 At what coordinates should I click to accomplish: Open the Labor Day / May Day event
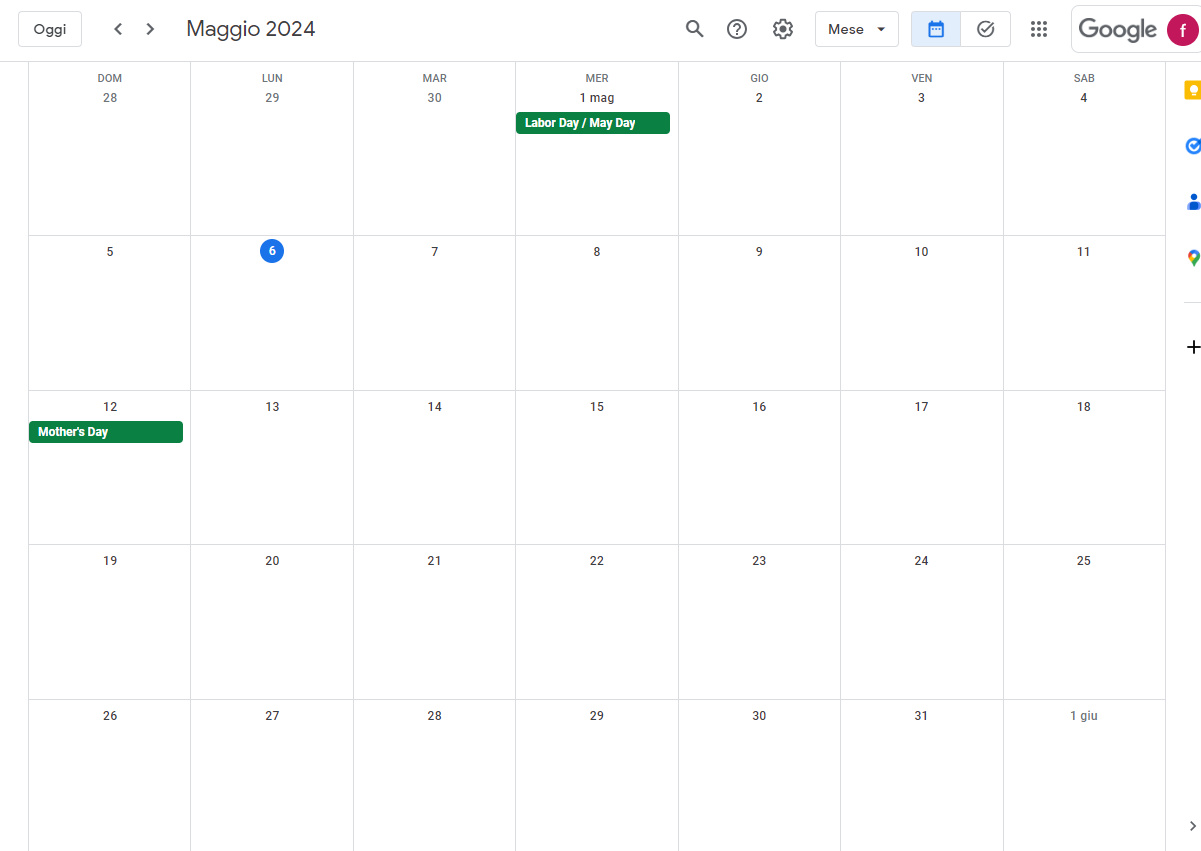pyautogui.click(x=592, y=123)
